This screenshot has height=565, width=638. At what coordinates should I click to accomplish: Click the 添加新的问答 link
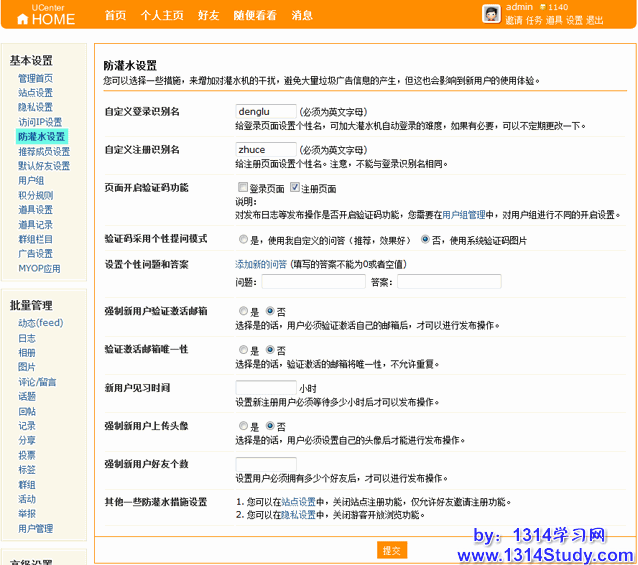coord(260,264)
